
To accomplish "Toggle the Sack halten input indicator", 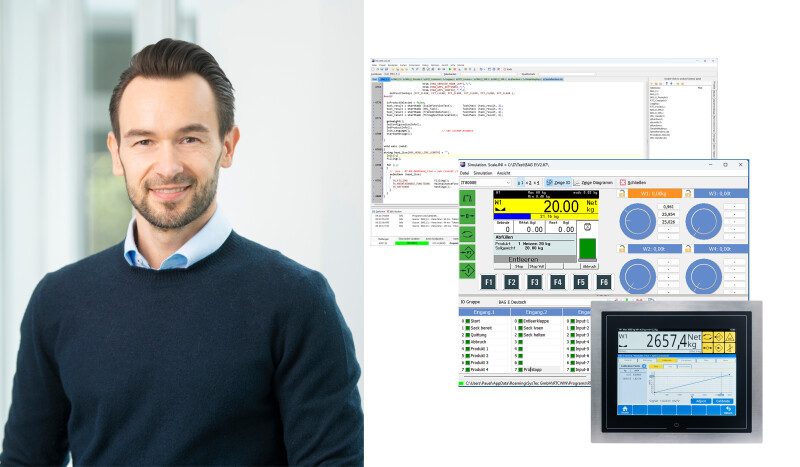I will point(520,335).
